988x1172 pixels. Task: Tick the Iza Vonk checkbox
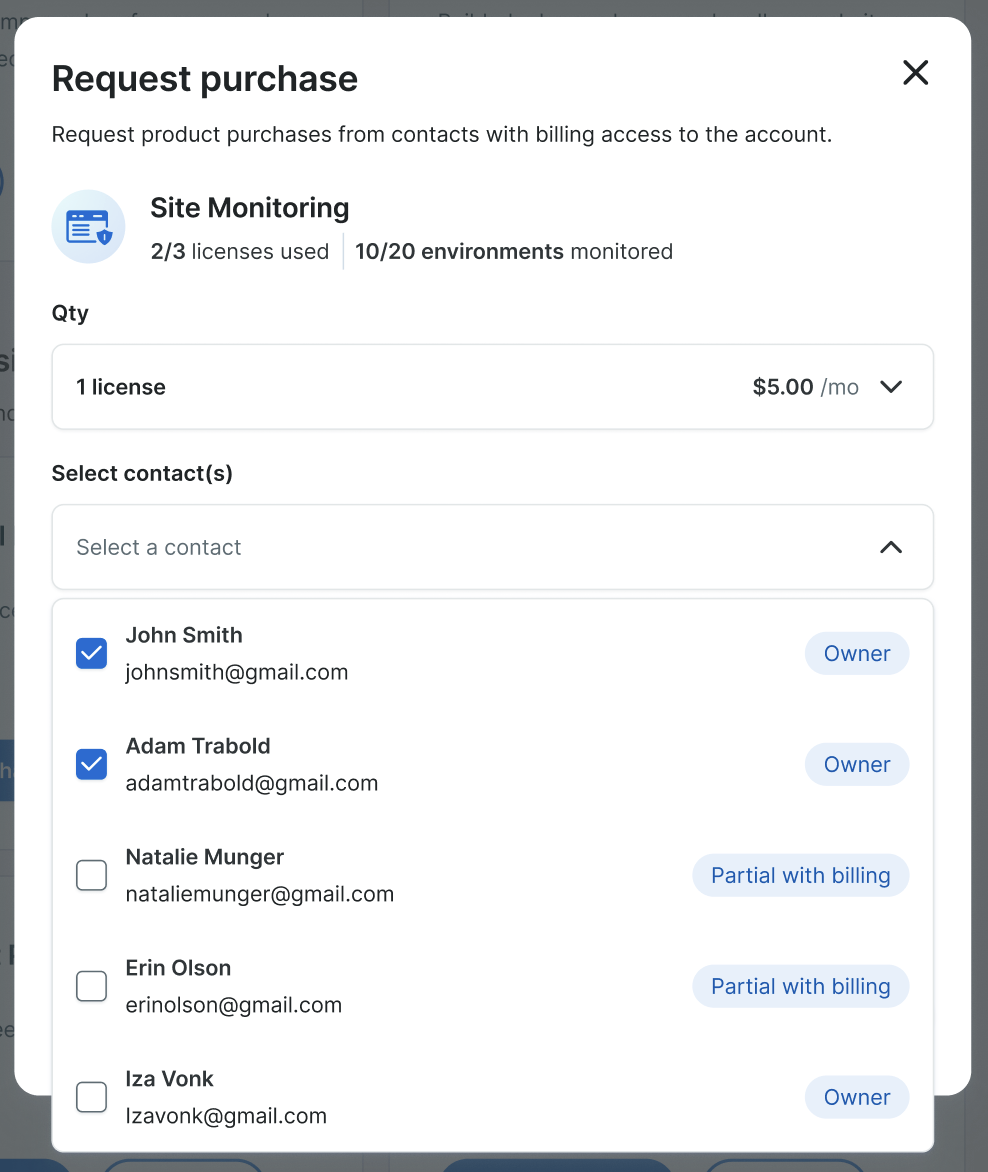point(92,1097)
